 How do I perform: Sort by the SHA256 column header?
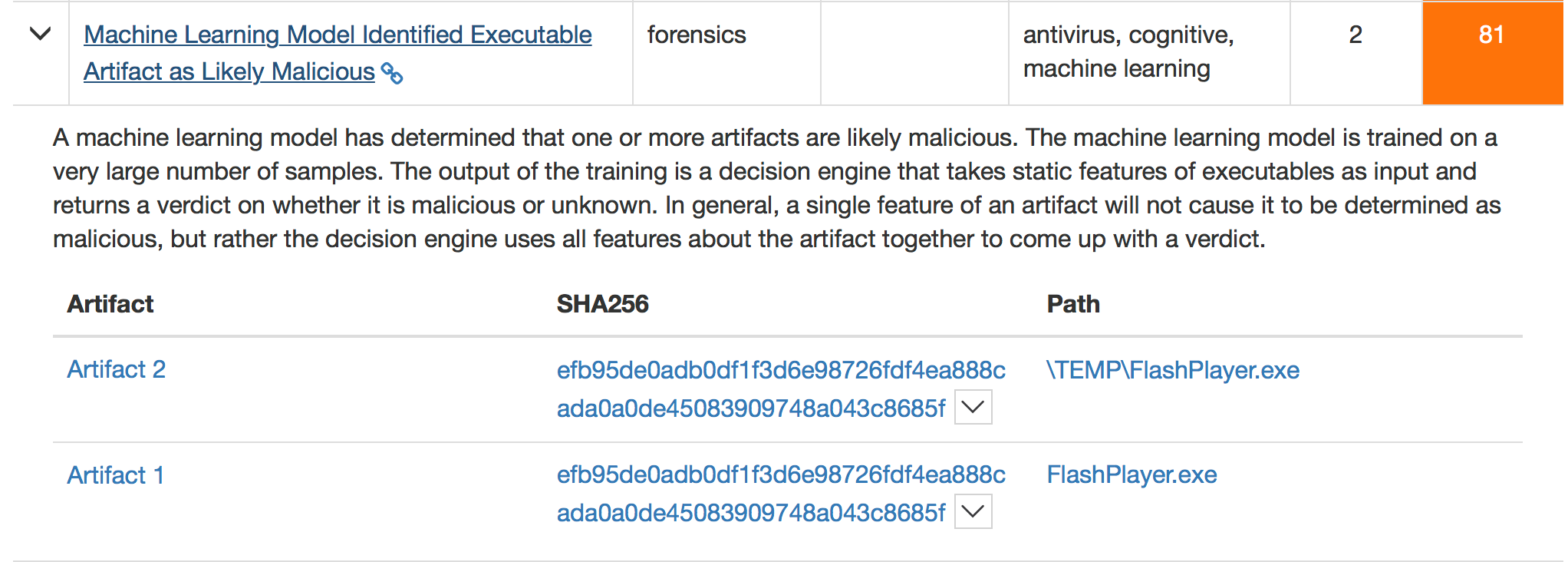[x=602, y=303]
